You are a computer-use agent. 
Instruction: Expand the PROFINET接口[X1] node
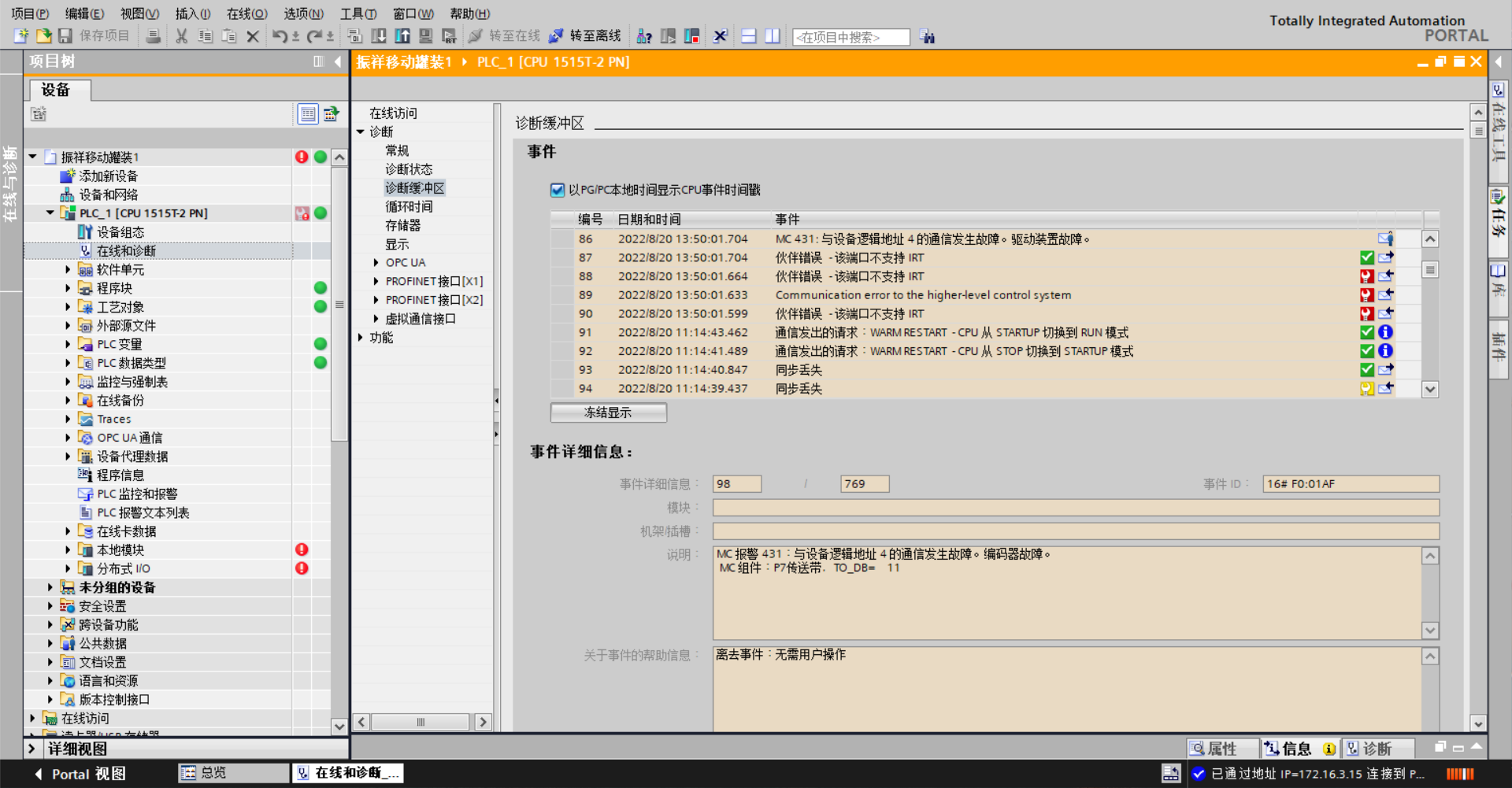376,281
